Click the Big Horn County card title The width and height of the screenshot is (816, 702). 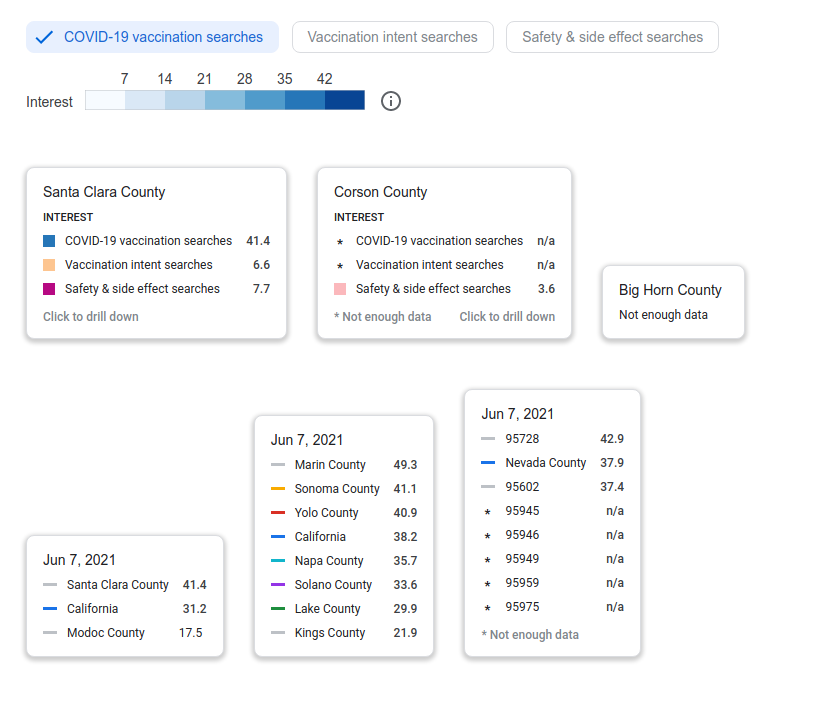[x=670, y=290]
